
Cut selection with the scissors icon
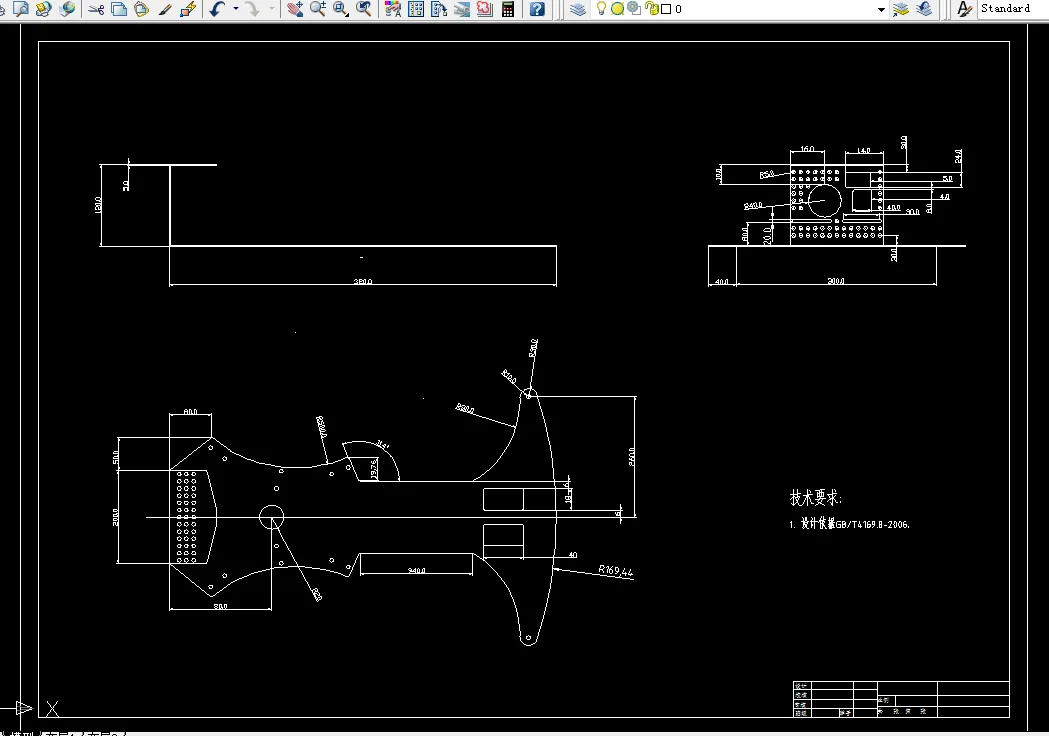coord(96,9)
